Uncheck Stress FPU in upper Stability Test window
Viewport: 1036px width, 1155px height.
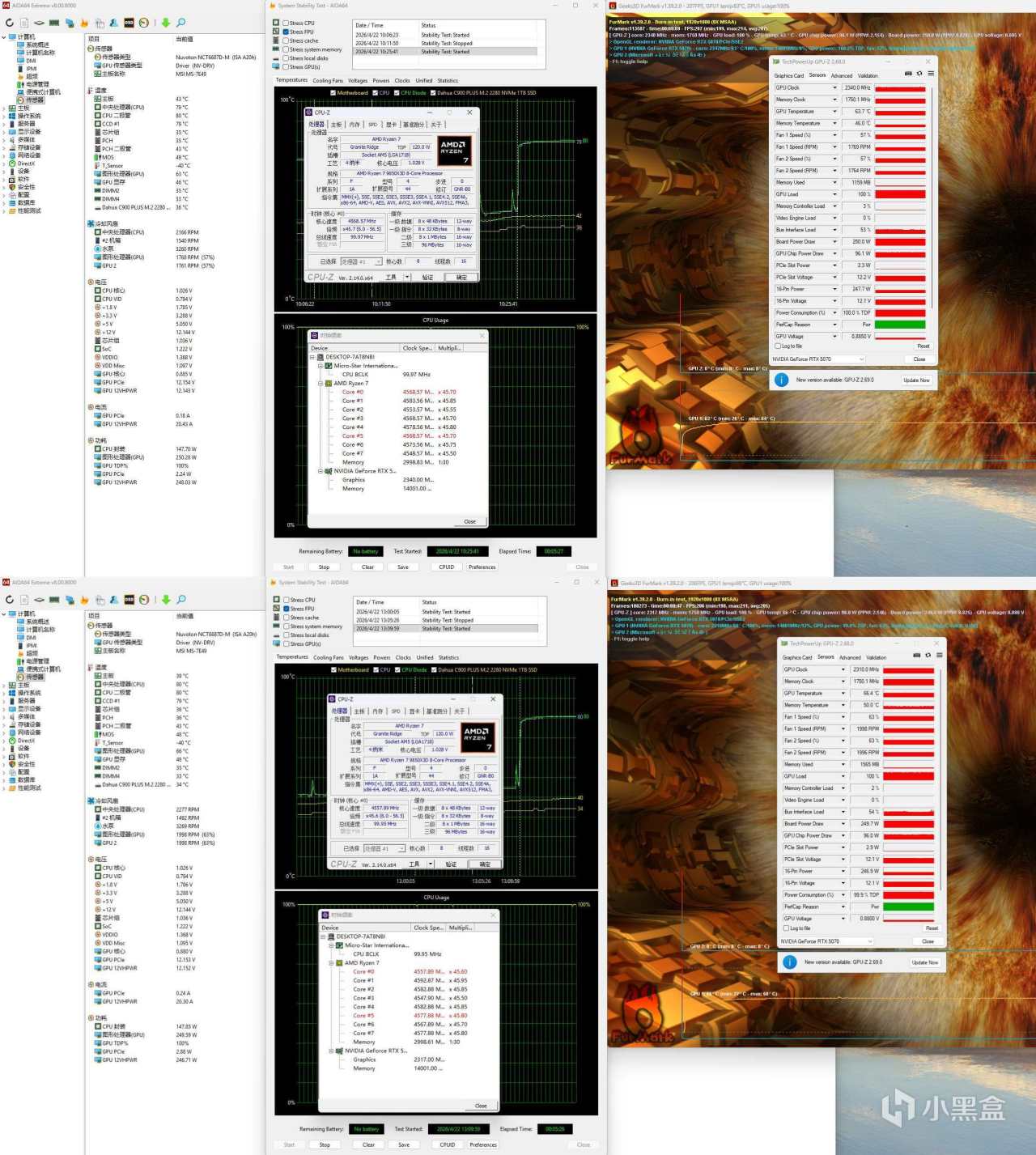(x=286, y=32)
